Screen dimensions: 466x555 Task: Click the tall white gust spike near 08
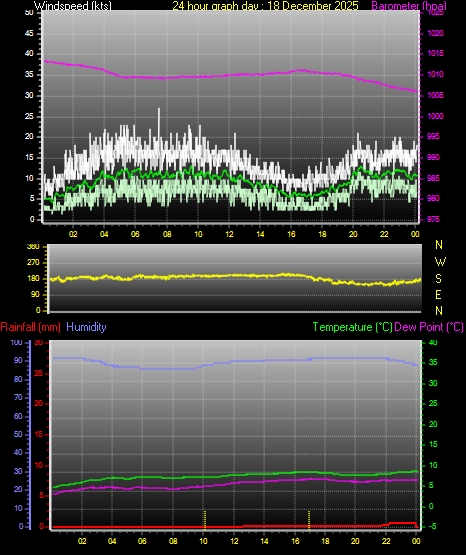click(x=159, y=124)
